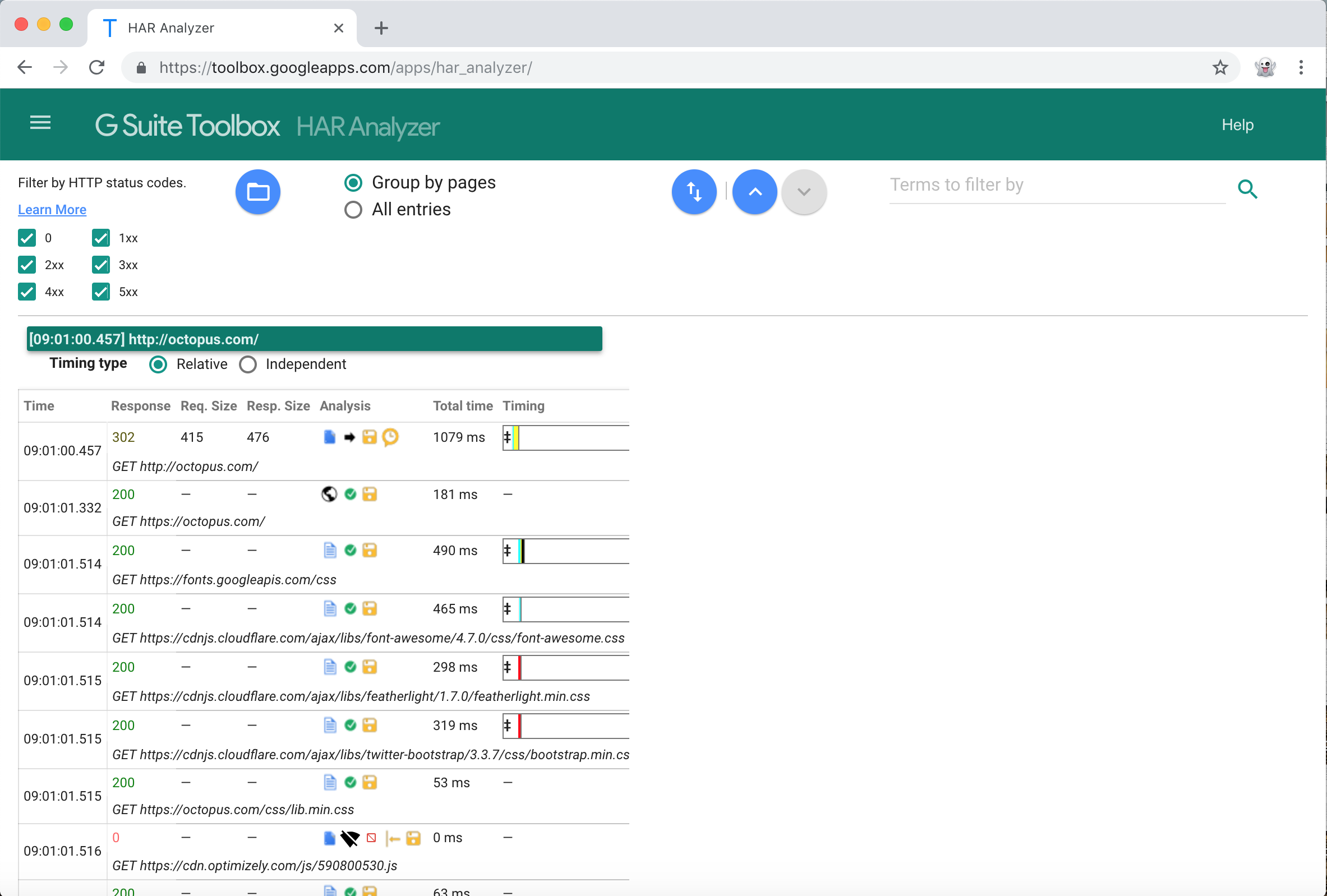
Task: Click the clock icon in the 302 row
Action: (390, 437)
